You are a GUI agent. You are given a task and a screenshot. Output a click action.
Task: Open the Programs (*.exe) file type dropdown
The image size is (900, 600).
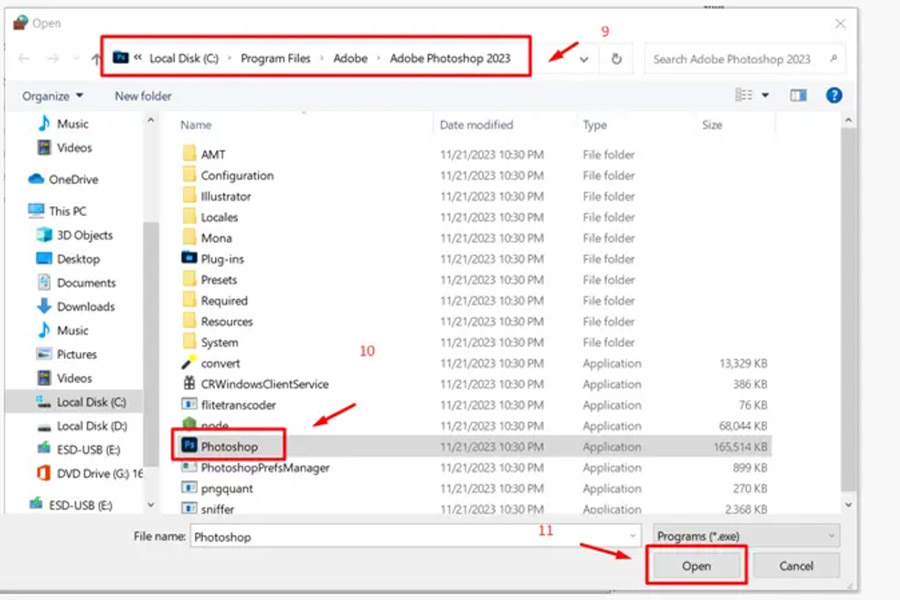(x=746, y=536)
